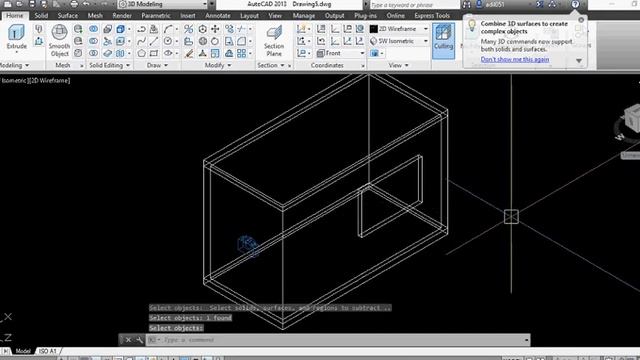Image resolution: width=640 pixels, height=360 pixels.
Task: Open the Express Tools ribbon tab
Action: (432, 16)
